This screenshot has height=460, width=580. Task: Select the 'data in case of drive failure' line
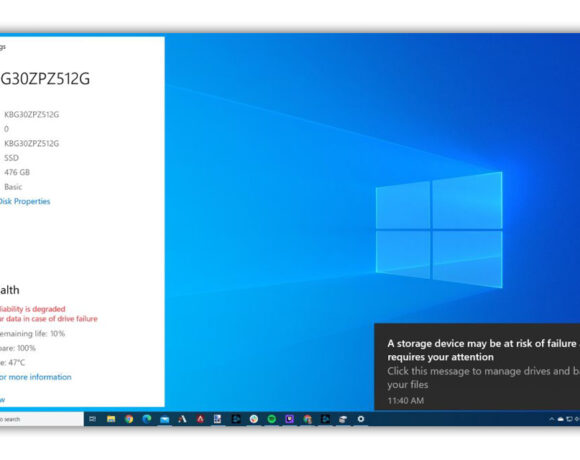coord(48,319)
